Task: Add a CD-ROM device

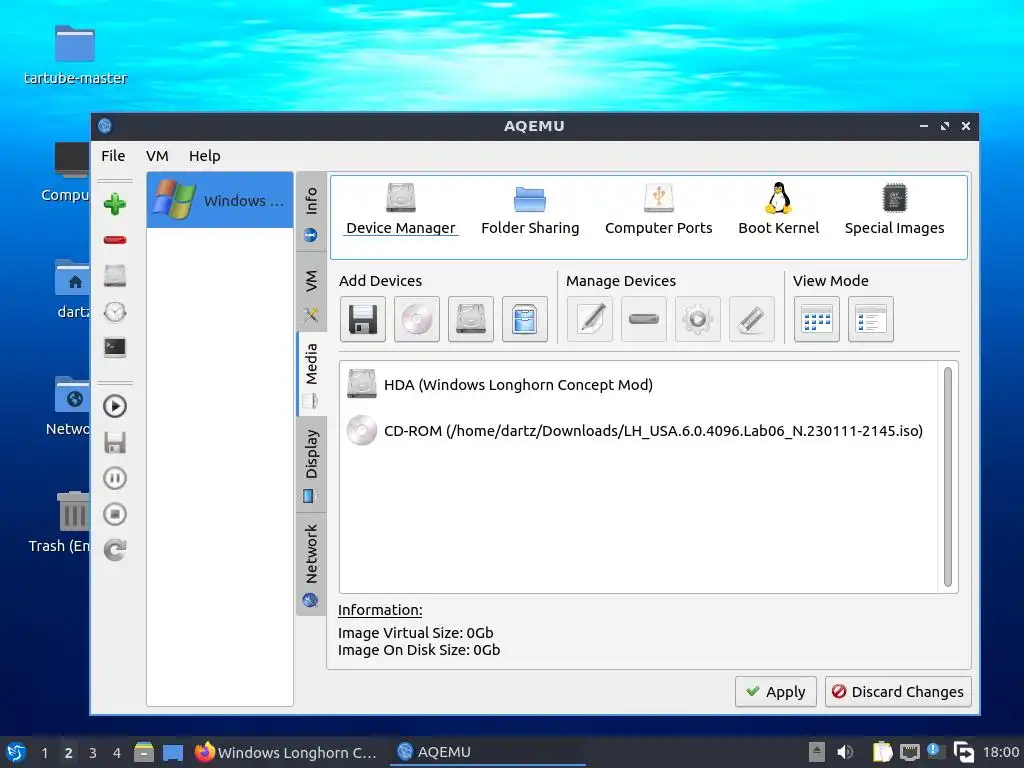Action: [x=417, y=319]
